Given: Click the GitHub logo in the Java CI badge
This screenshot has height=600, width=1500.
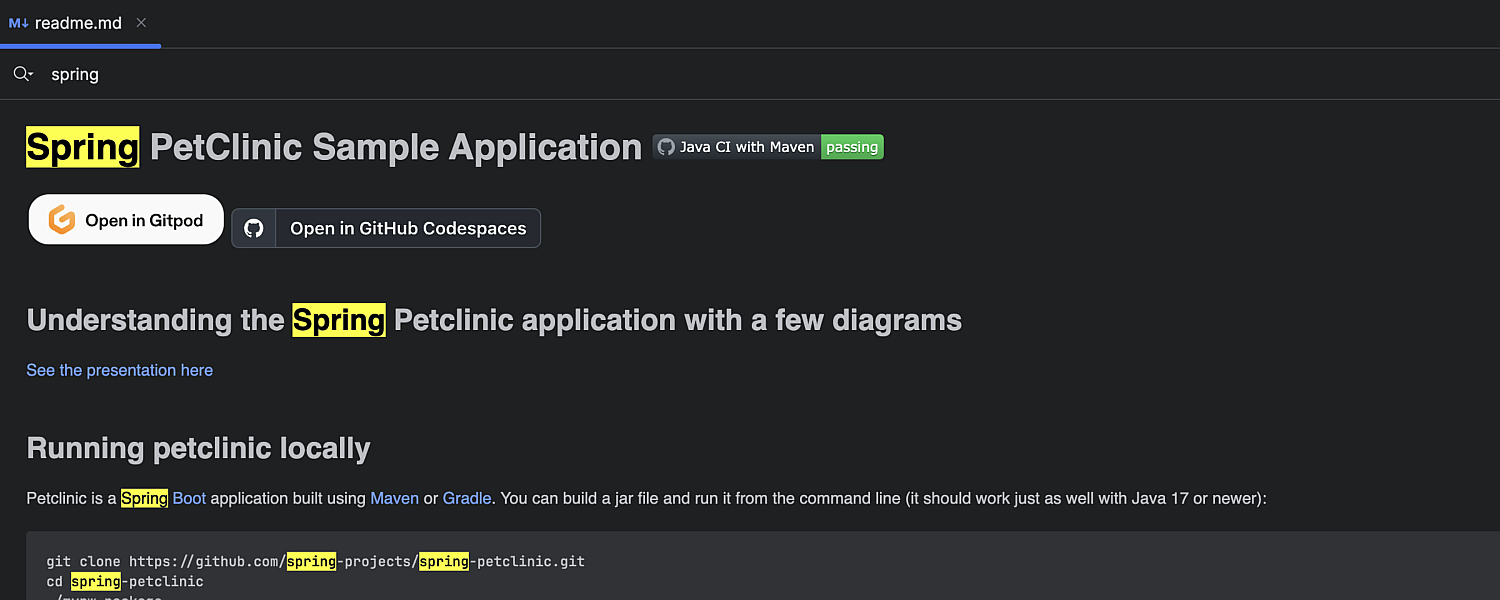Looking at the screenshot, I should click(666, 147).
